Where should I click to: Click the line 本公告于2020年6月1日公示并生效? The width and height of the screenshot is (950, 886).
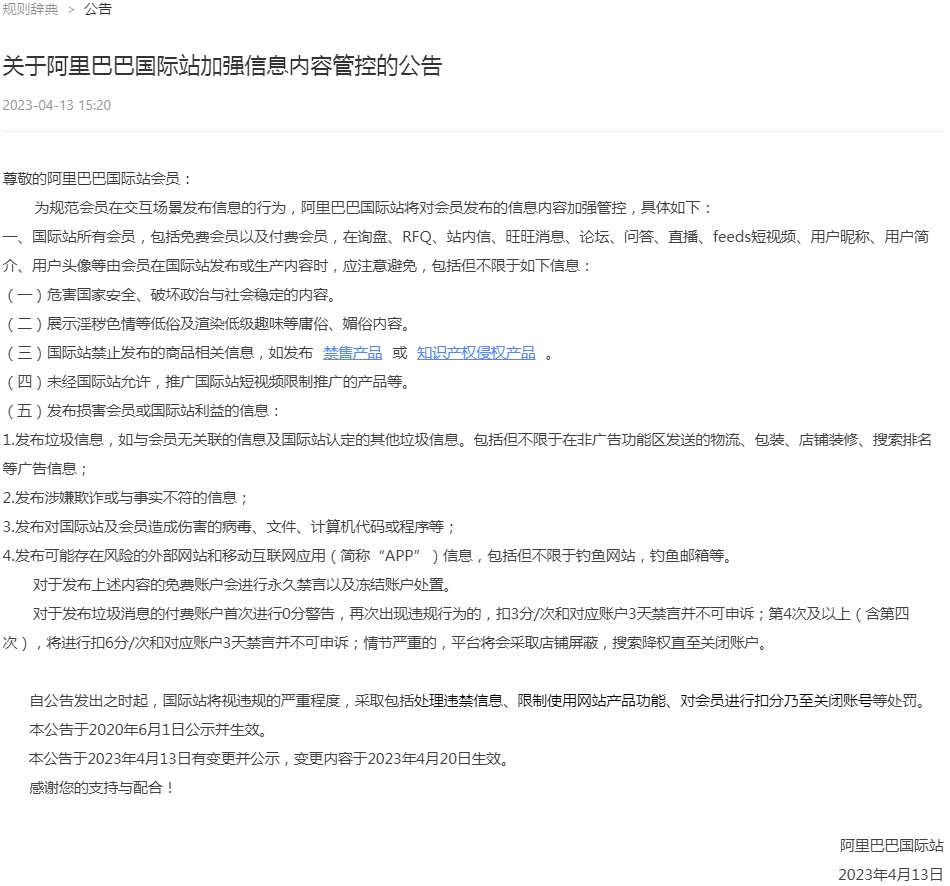pos(148,730)
